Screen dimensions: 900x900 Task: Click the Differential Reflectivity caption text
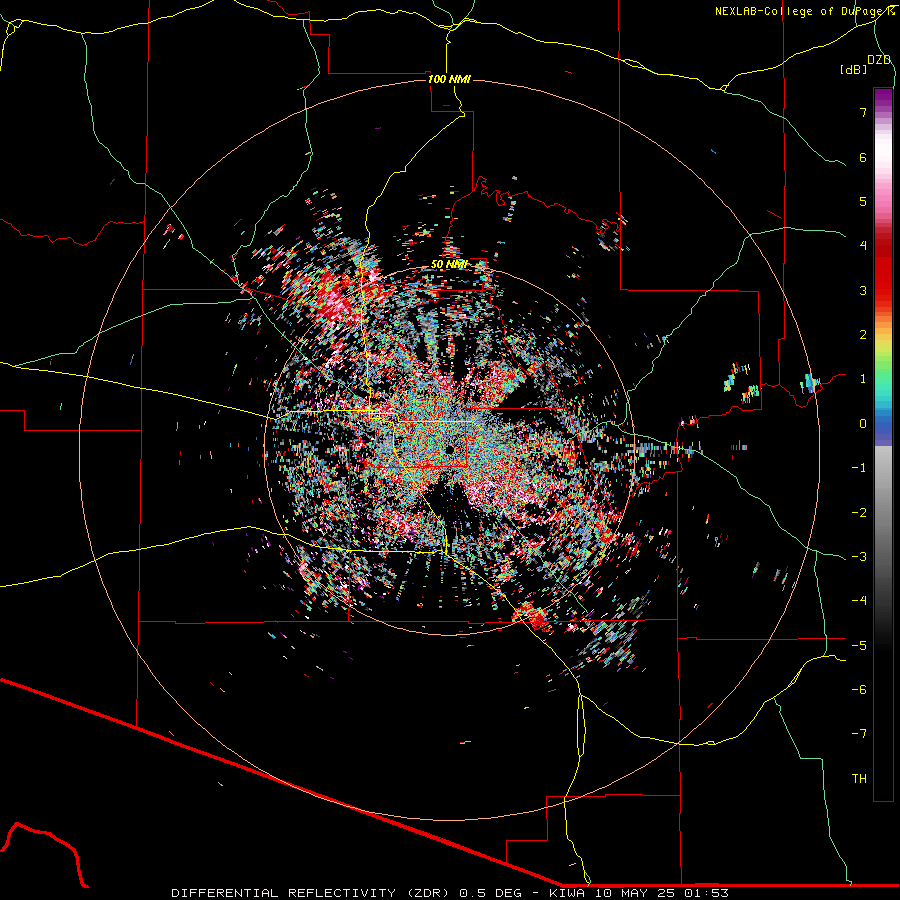pos(450,893)
